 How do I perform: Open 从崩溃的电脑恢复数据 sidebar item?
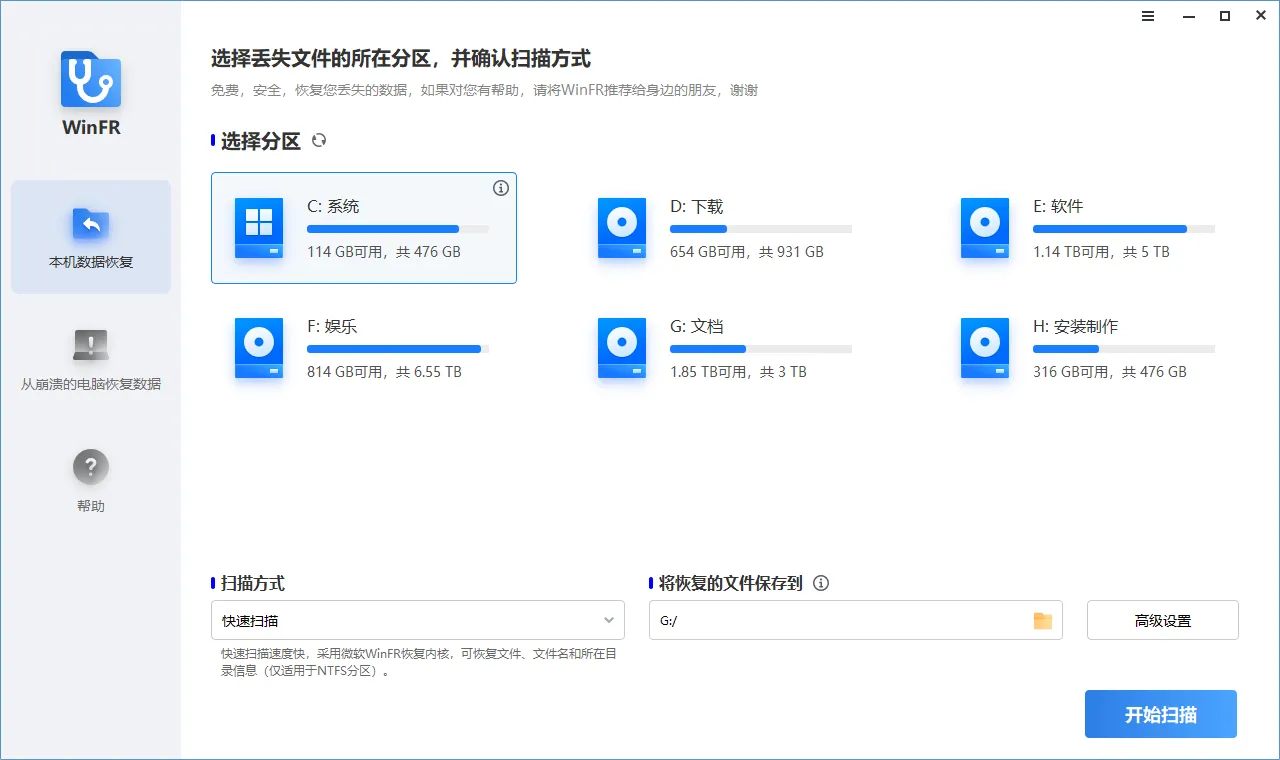(x=91, y=360)
